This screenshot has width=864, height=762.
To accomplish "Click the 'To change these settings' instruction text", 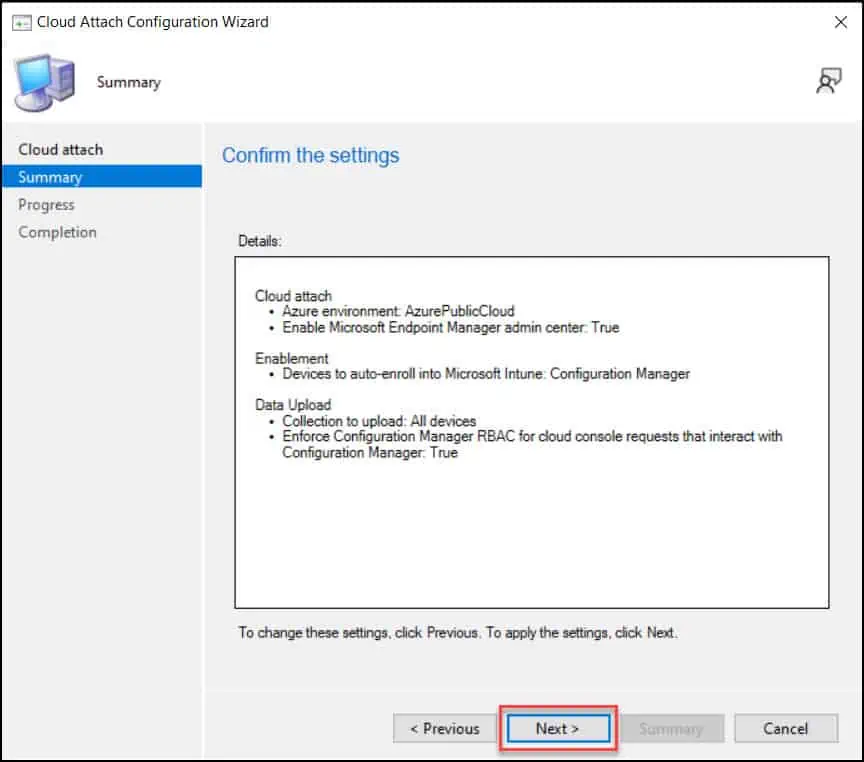I will (457, 633).
